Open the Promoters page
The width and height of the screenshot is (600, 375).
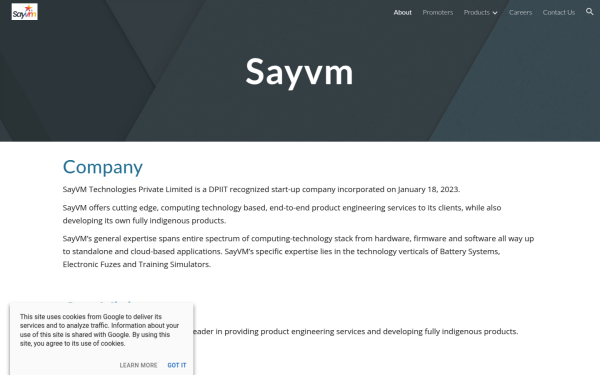click(438, 13)
